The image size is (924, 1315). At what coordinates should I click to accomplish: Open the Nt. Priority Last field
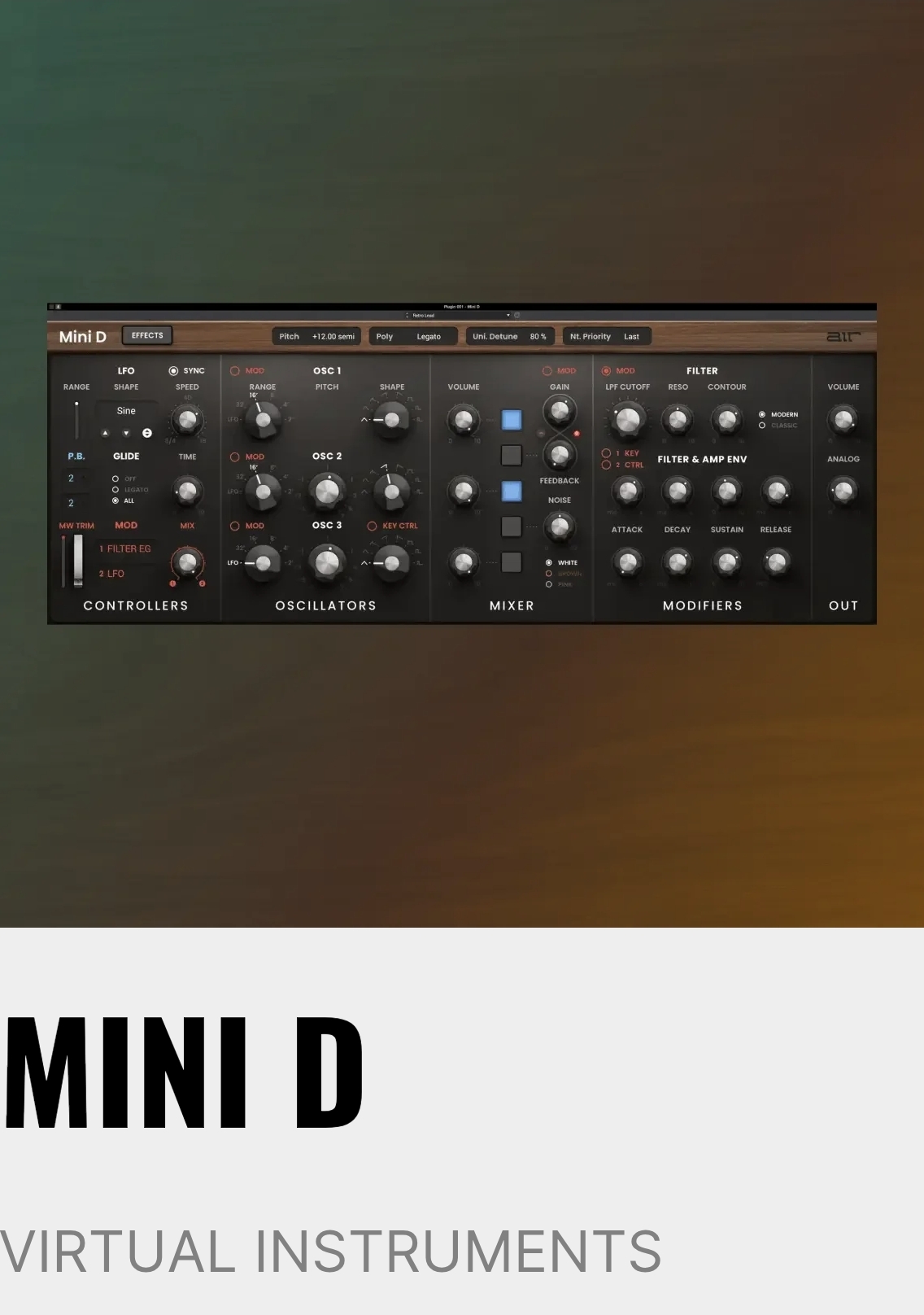(607, 336)
